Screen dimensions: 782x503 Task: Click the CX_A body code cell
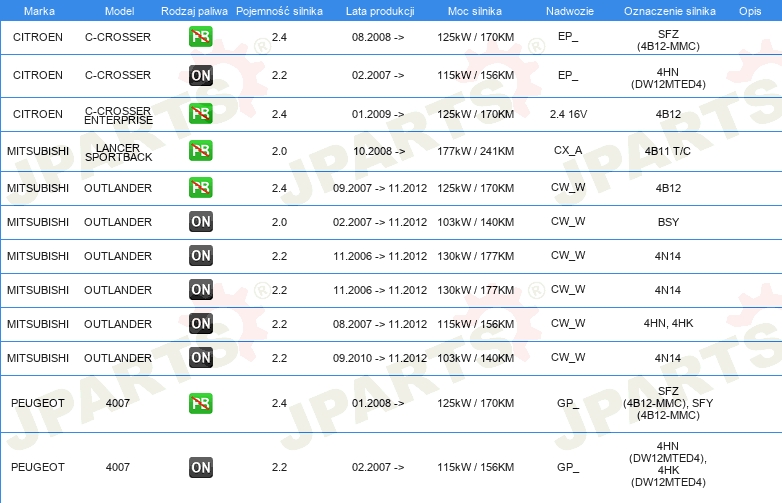(x=568, y=150)
